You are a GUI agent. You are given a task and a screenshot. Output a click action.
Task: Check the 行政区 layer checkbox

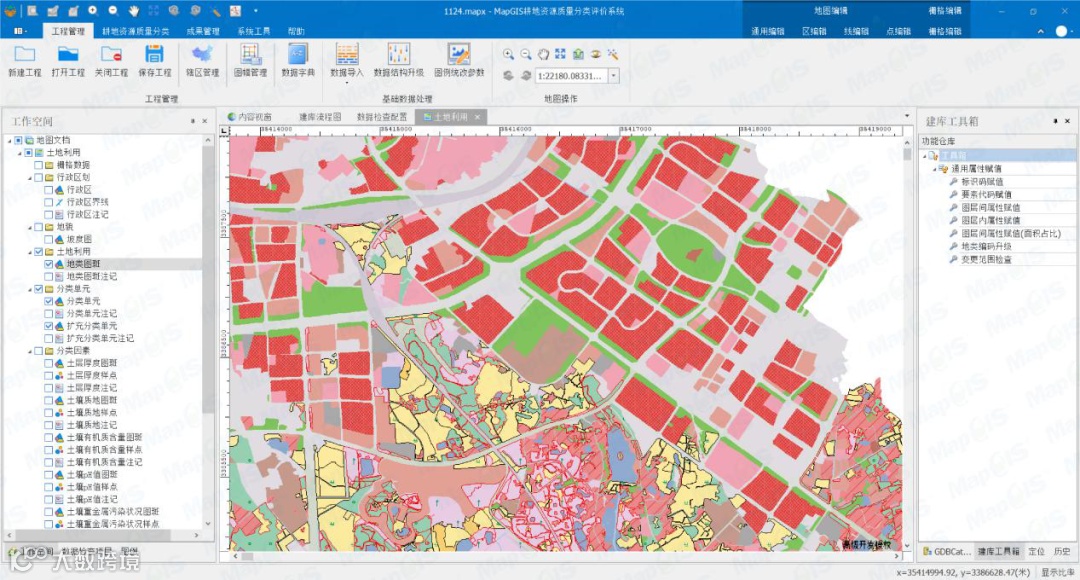tap(49, 189)
